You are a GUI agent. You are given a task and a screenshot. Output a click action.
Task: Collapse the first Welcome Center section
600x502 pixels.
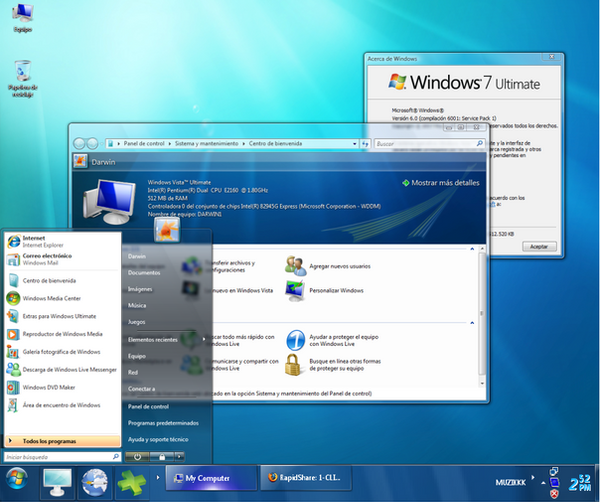(472, 249)
